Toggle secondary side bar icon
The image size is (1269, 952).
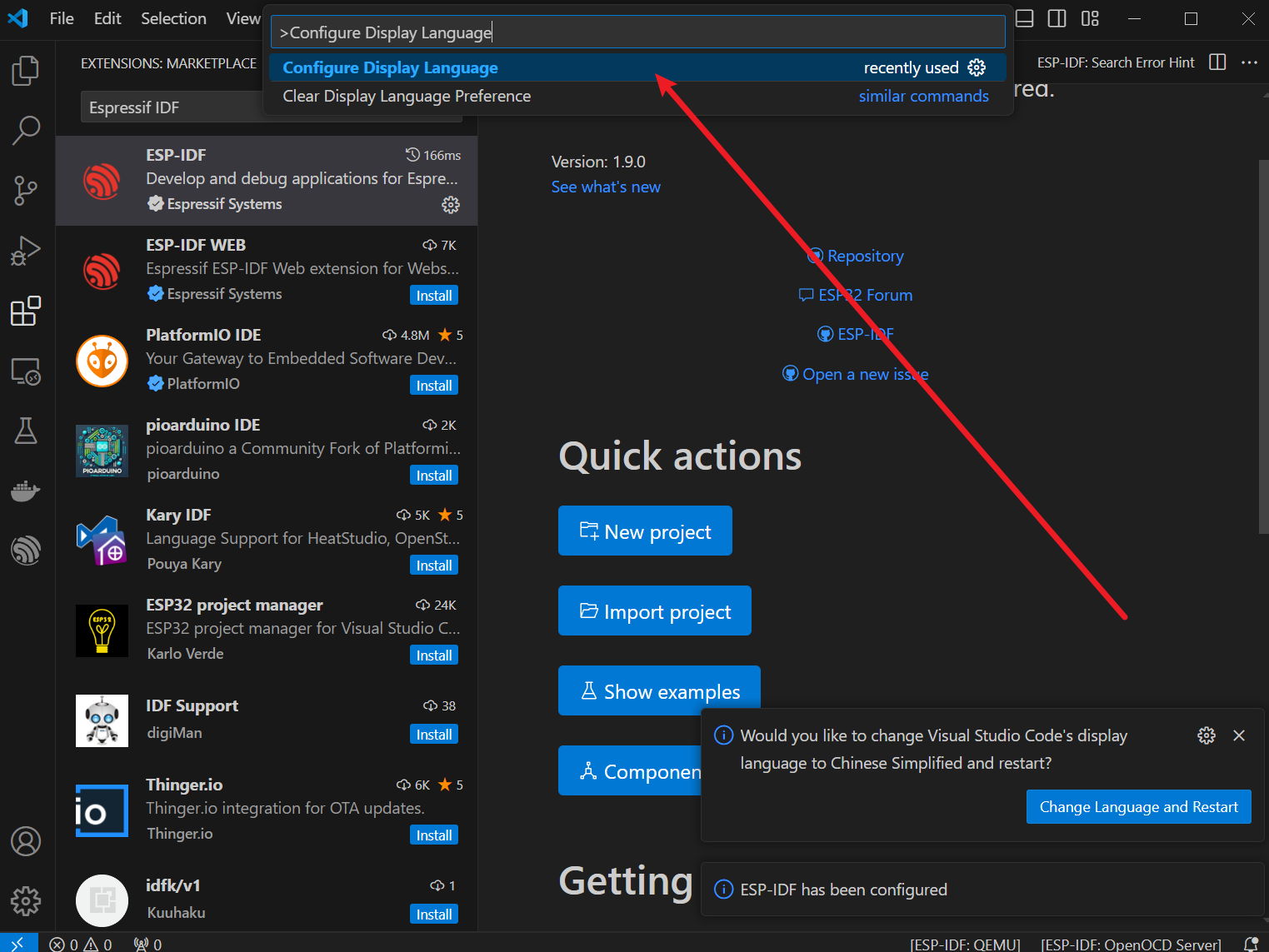click(x=1057, y=18)
